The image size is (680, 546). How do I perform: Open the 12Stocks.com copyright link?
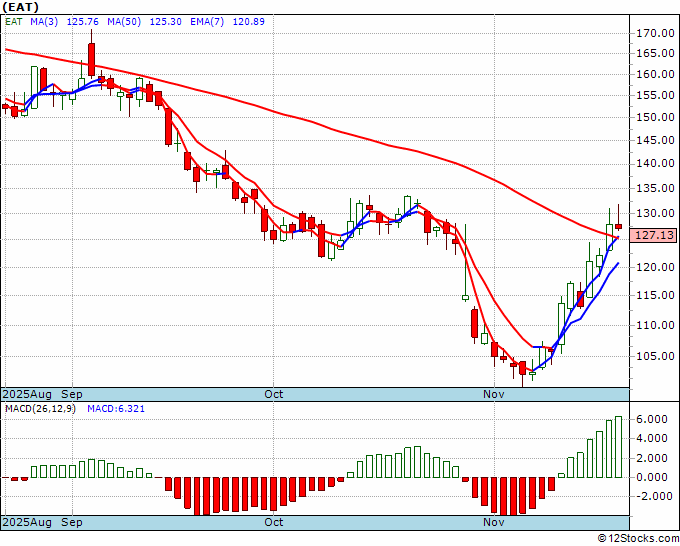(638, 539)
